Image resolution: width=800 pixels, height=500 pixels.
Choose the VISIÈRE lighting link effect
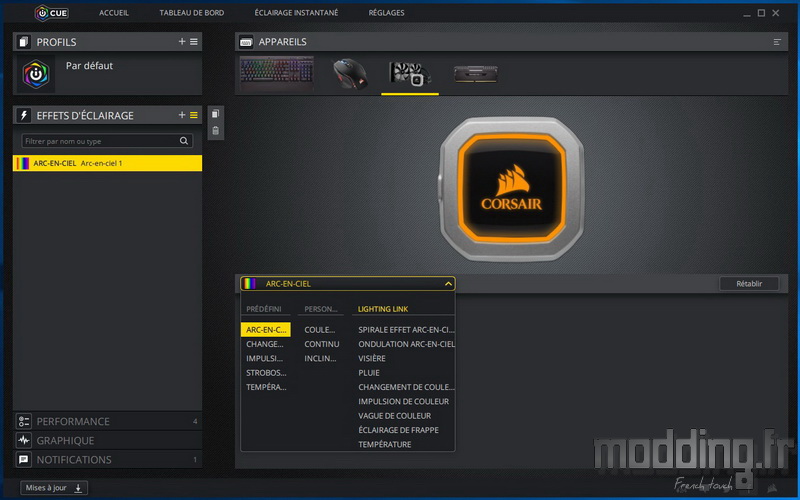[372, 358]
